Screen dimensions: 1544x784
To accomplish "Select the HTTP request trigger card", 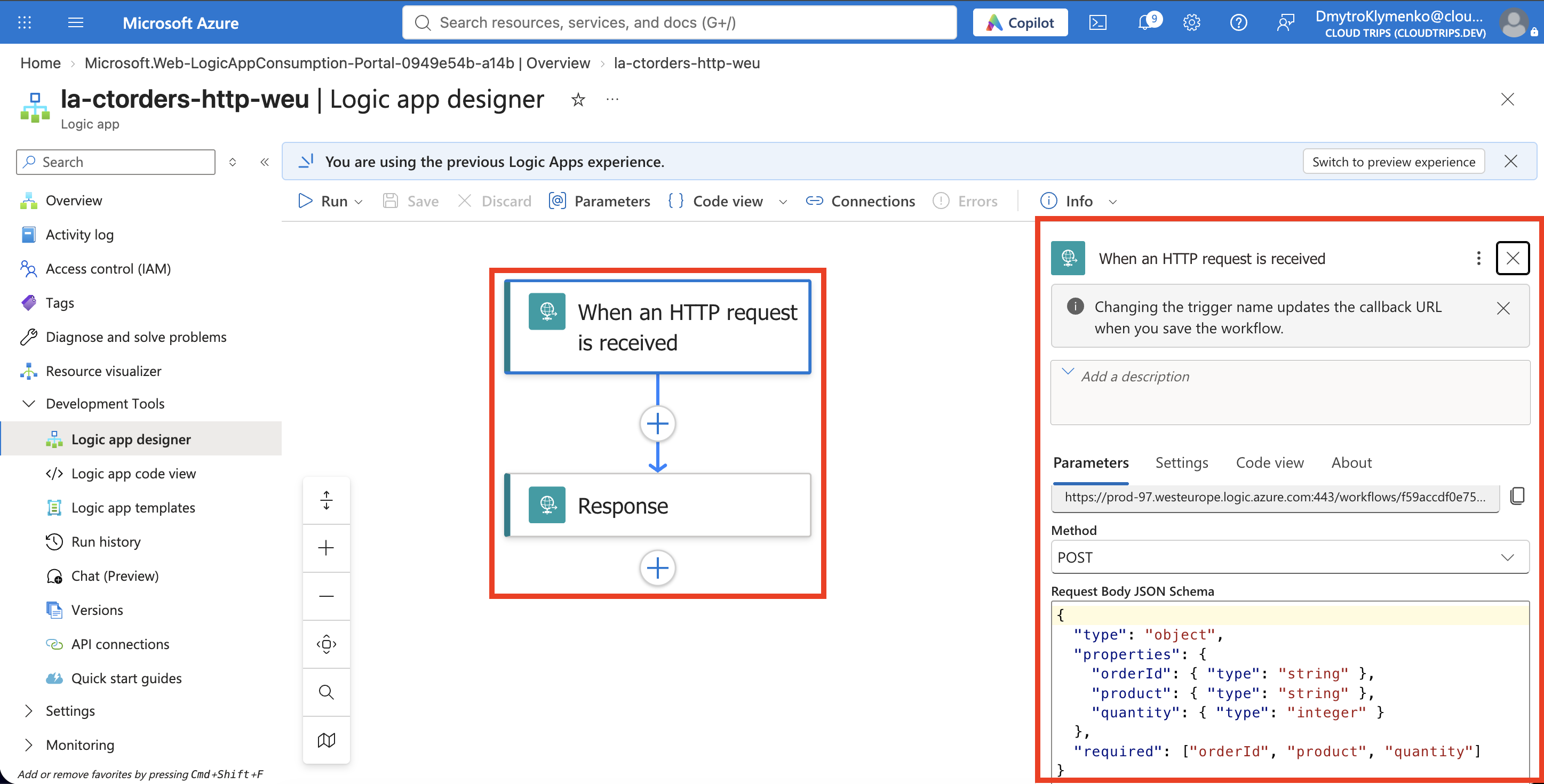I will 657,327.
